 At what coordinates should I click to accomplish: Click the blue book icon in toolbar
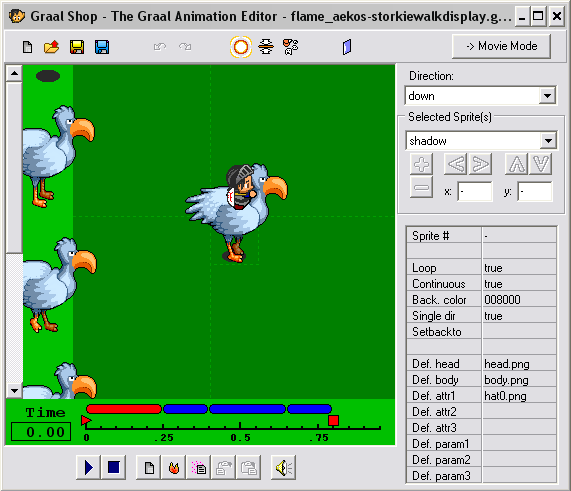[347, 47]
